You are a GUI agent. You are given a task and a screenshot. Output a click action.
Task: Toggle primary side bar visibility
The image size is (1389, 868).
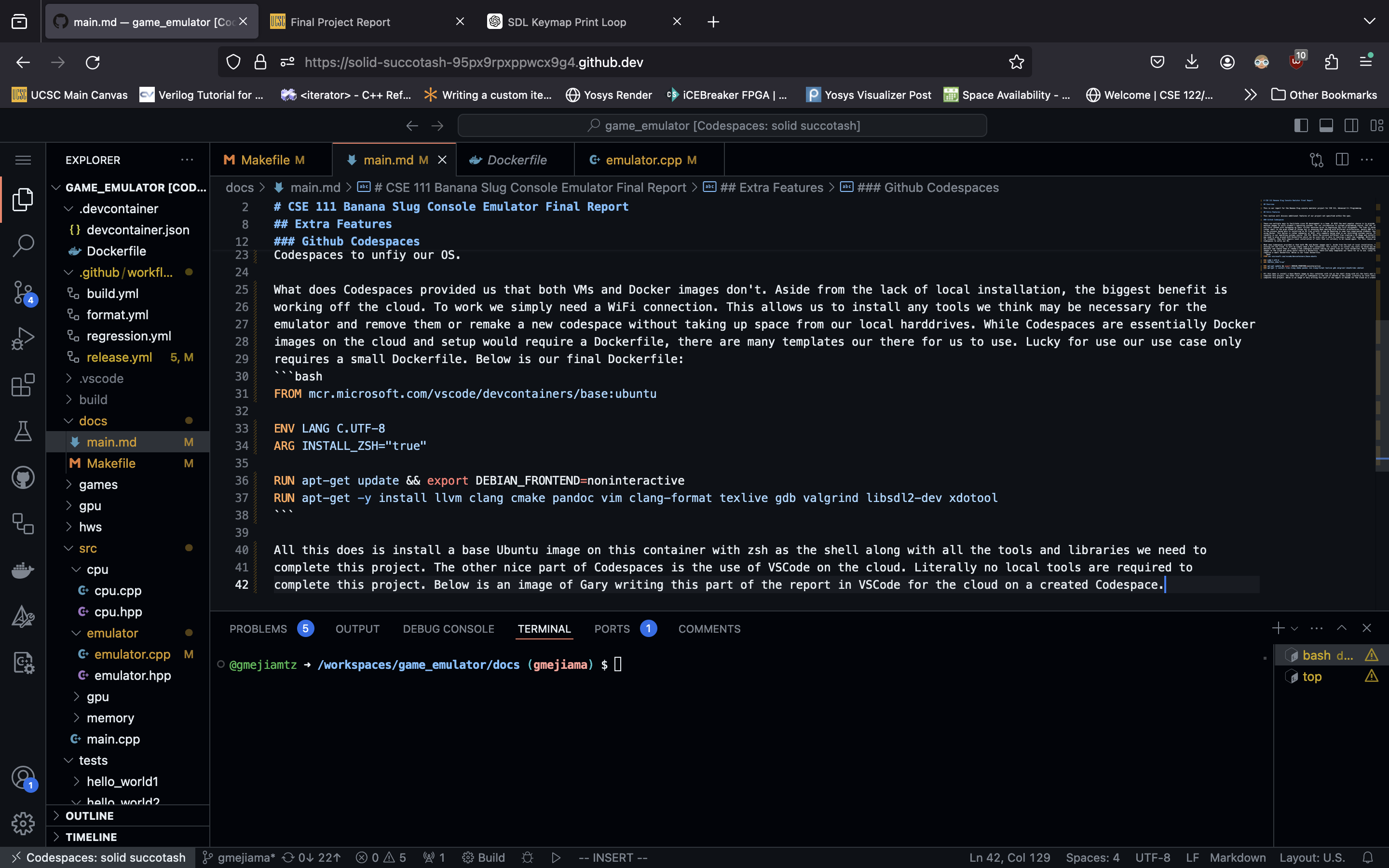(x=1301, y=125)
